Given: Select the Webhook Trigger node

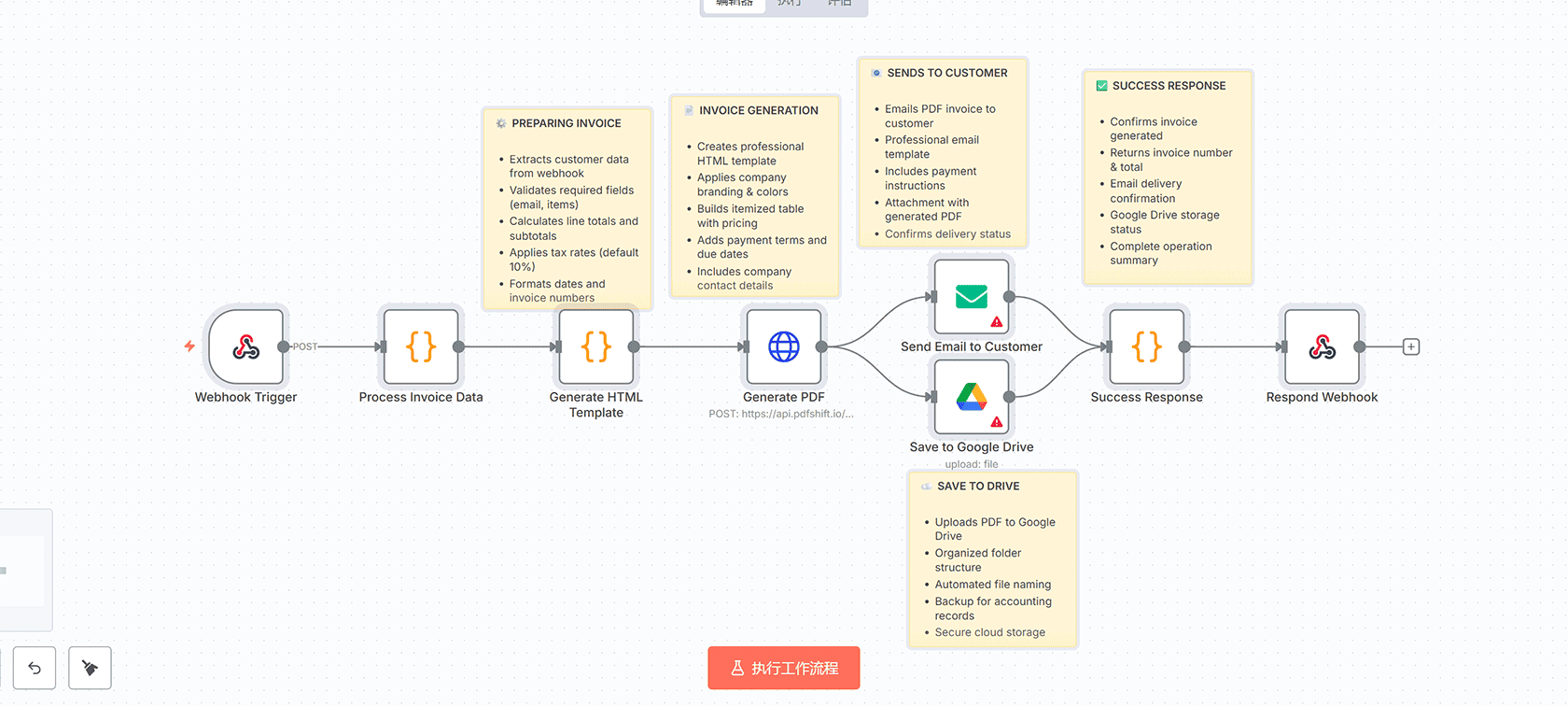Looking at the screenshot, I should (x=245, y=347).
